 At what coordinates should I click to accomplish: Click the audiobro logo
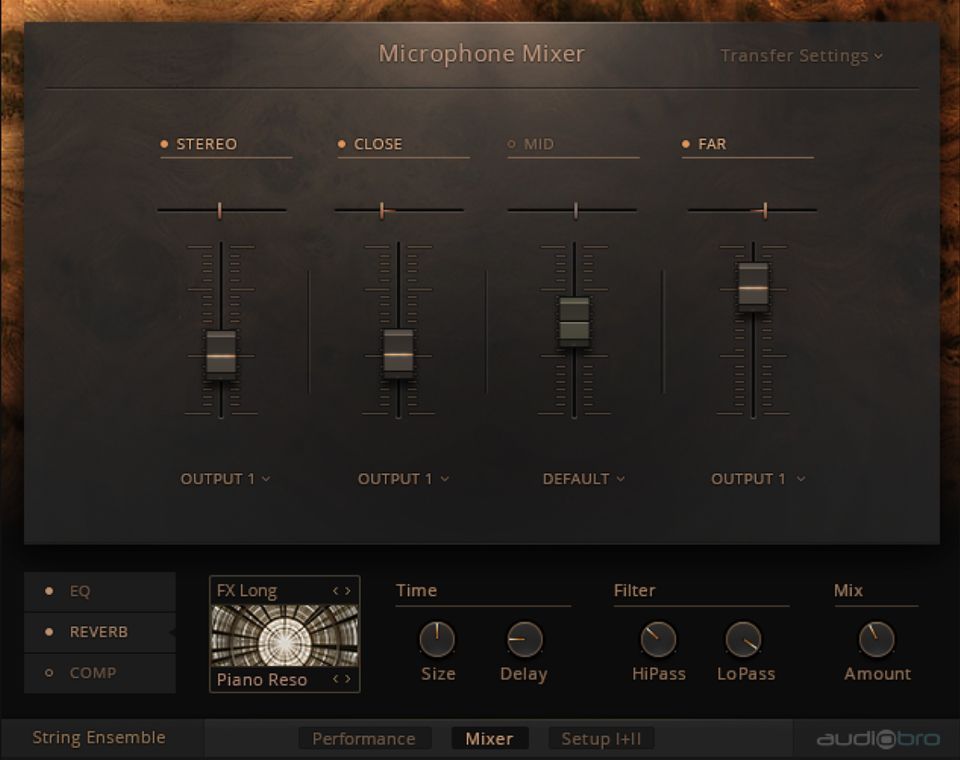point(878,739)
